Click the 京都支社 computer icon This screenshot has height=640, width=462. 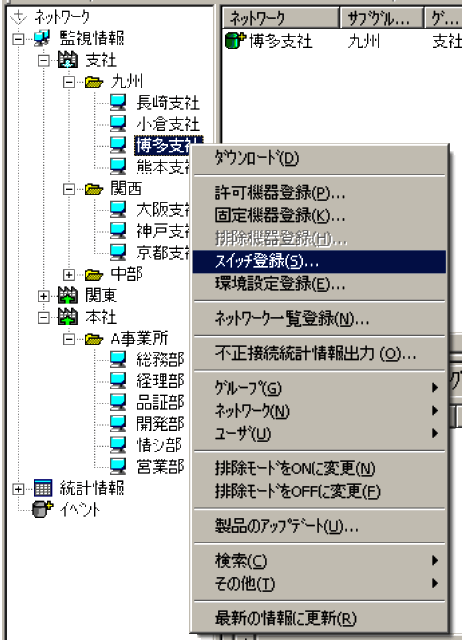point(118,252)
